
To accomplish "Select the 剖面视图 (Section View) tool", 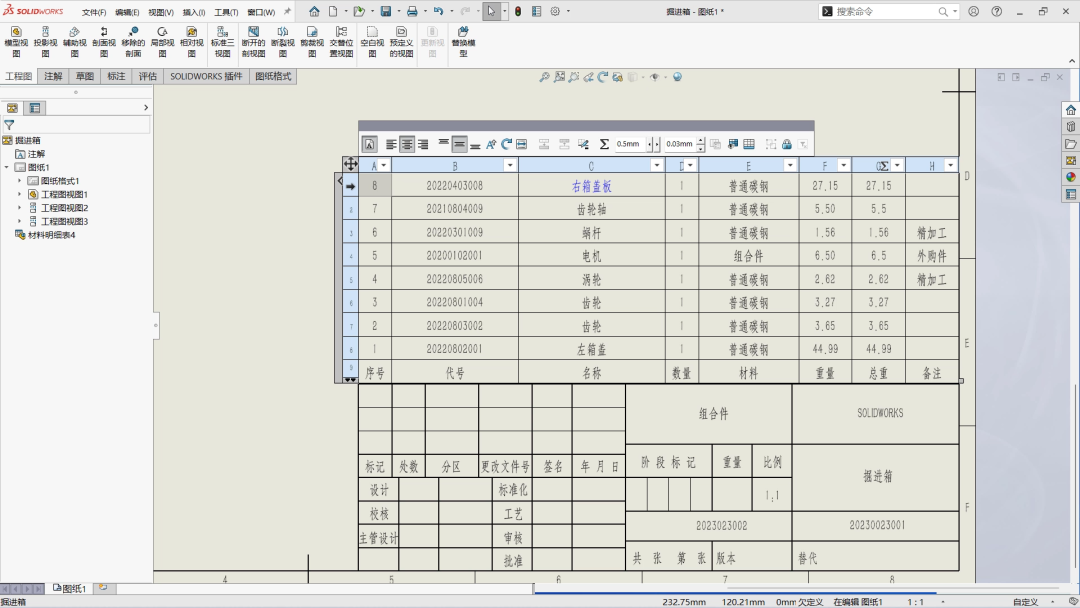I will pos(103,44).
